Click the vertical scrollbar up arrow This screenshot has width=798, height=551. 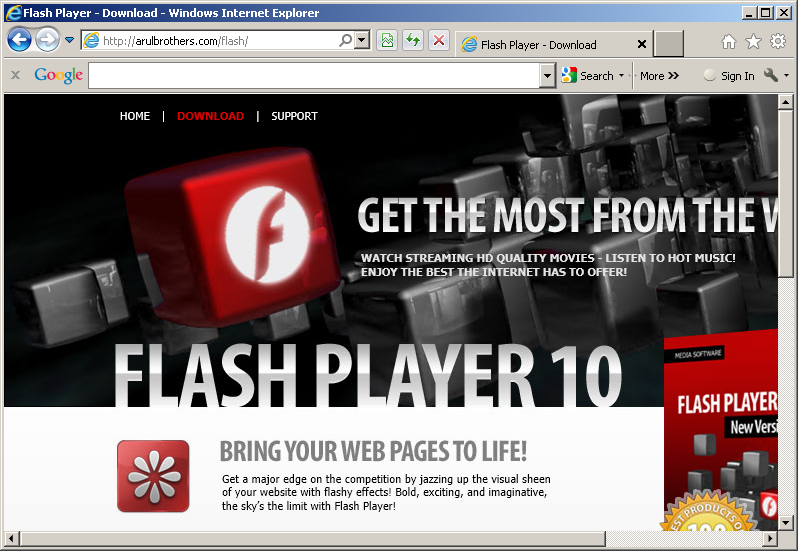[x=786, y=102]
